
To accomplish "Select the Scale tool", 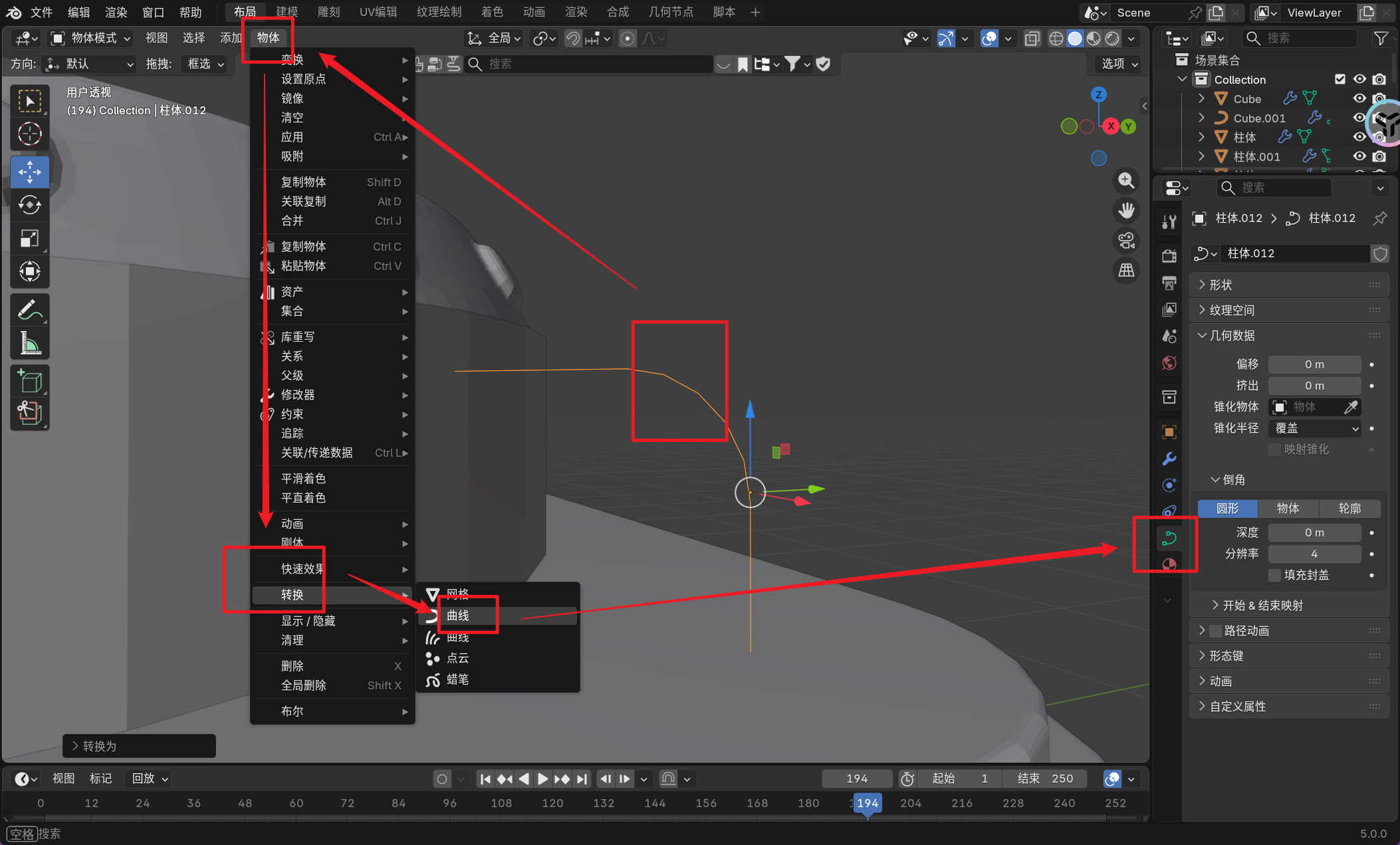I will tap(29, 238).
